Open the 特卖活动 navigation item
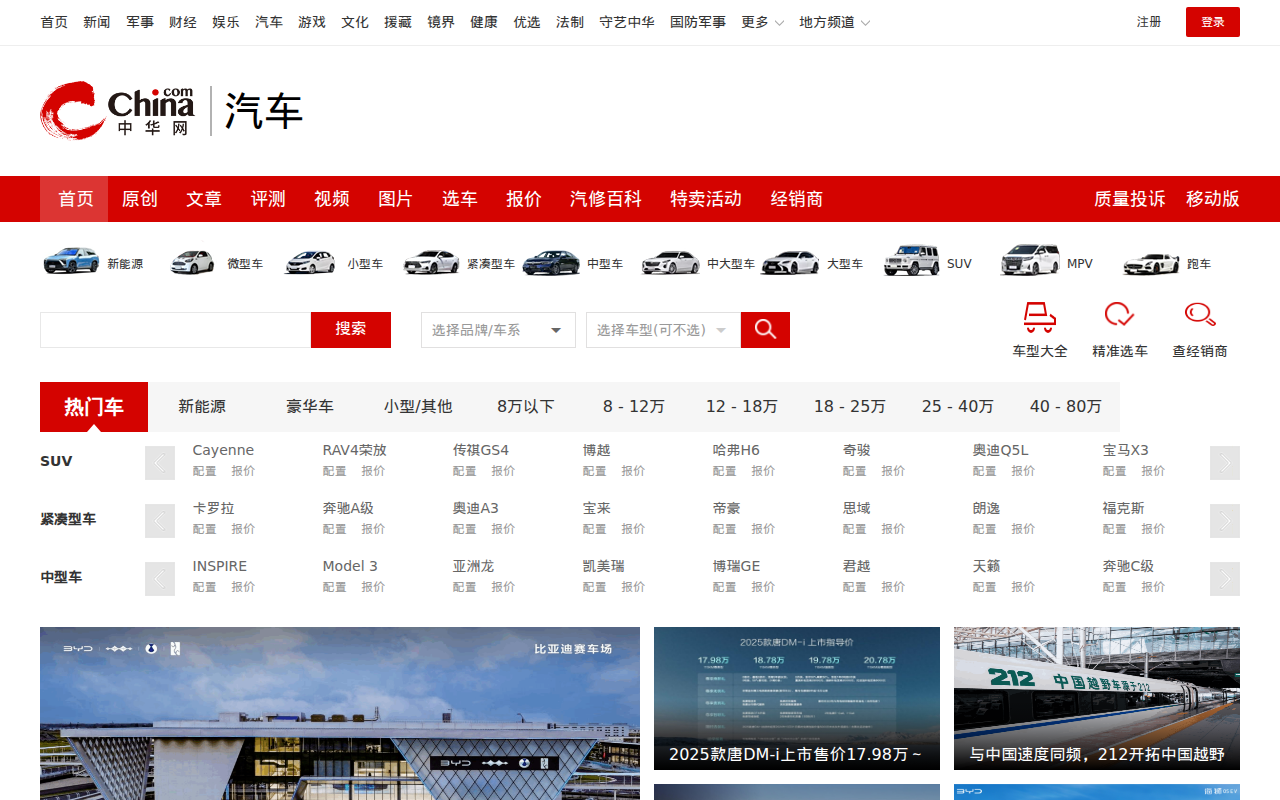Screen dimensions: 1280x800 706,199
